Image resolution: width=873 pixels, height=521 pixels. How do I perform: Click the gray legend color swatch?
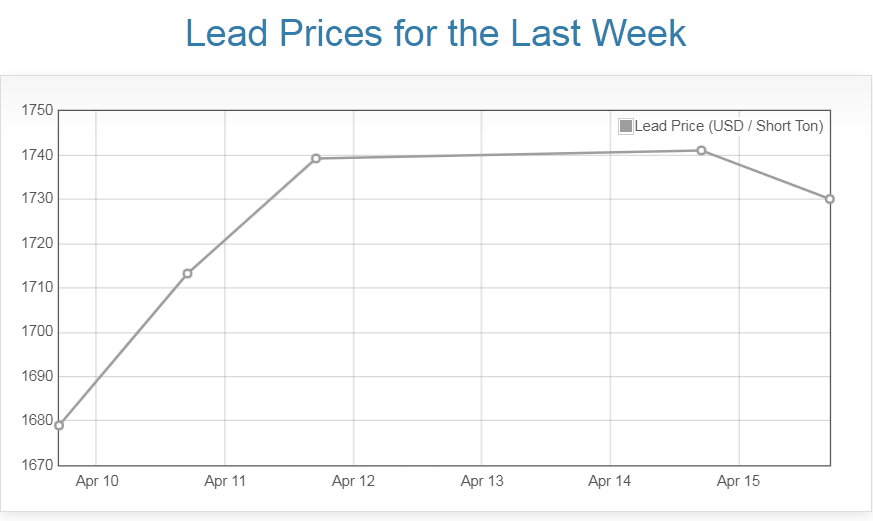[x=626, y=126]
